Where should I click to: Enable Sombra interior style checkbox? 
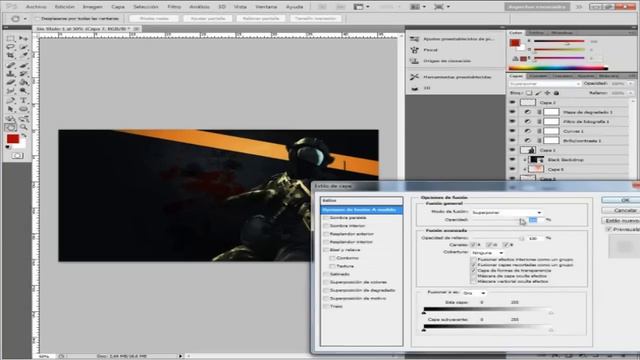pos(326,226)
